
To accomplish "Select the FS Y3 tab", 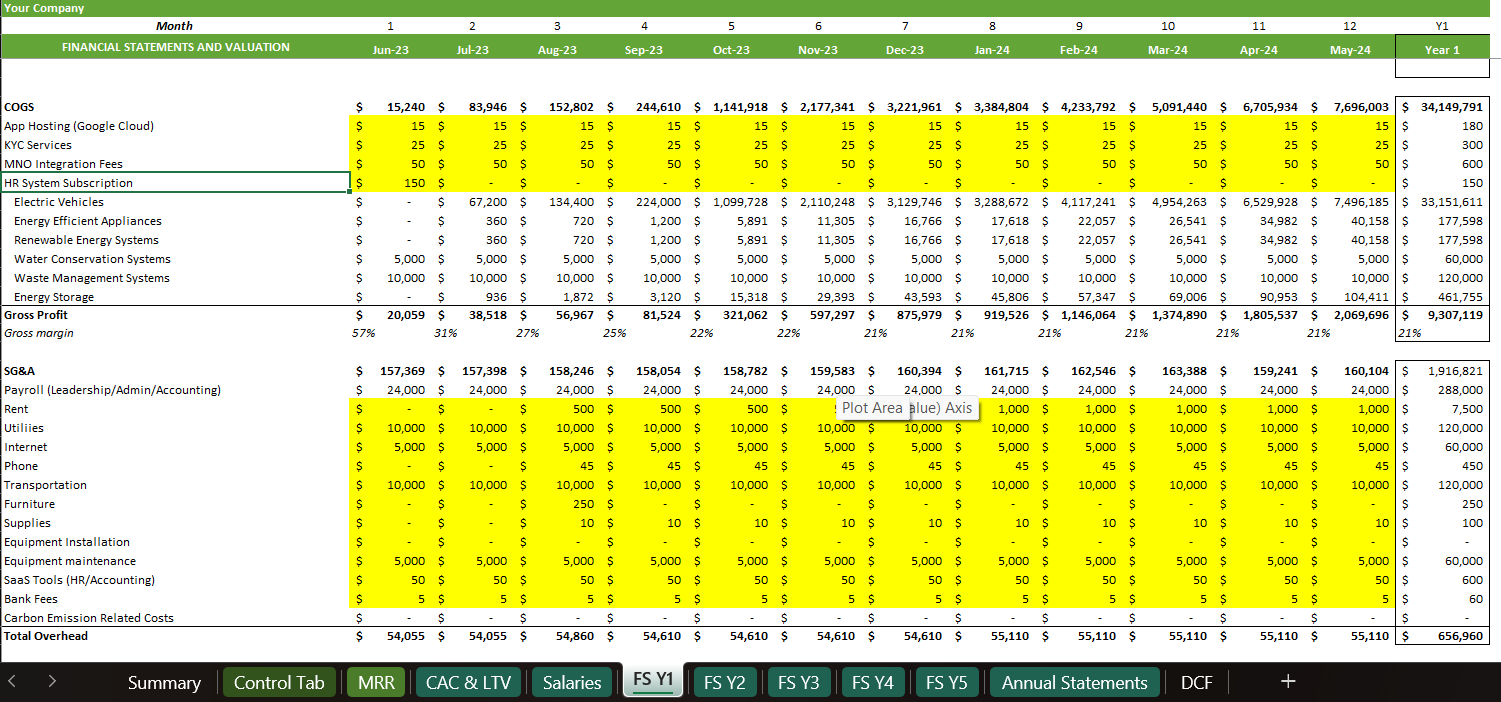I will (799, 682).
